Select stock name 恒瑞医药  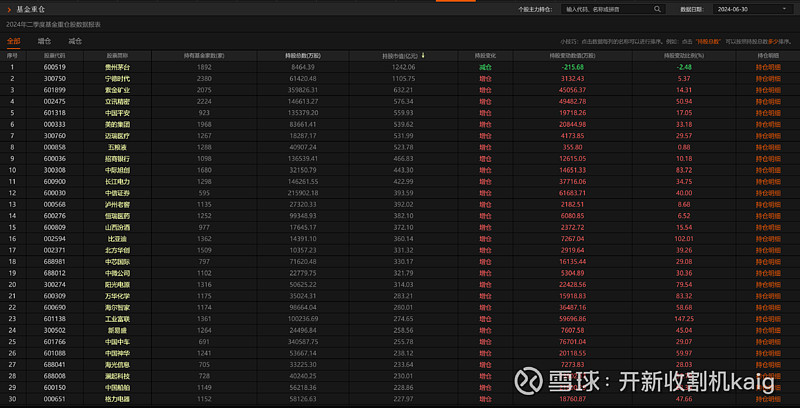pyautogui.click(x=117, y=216)
